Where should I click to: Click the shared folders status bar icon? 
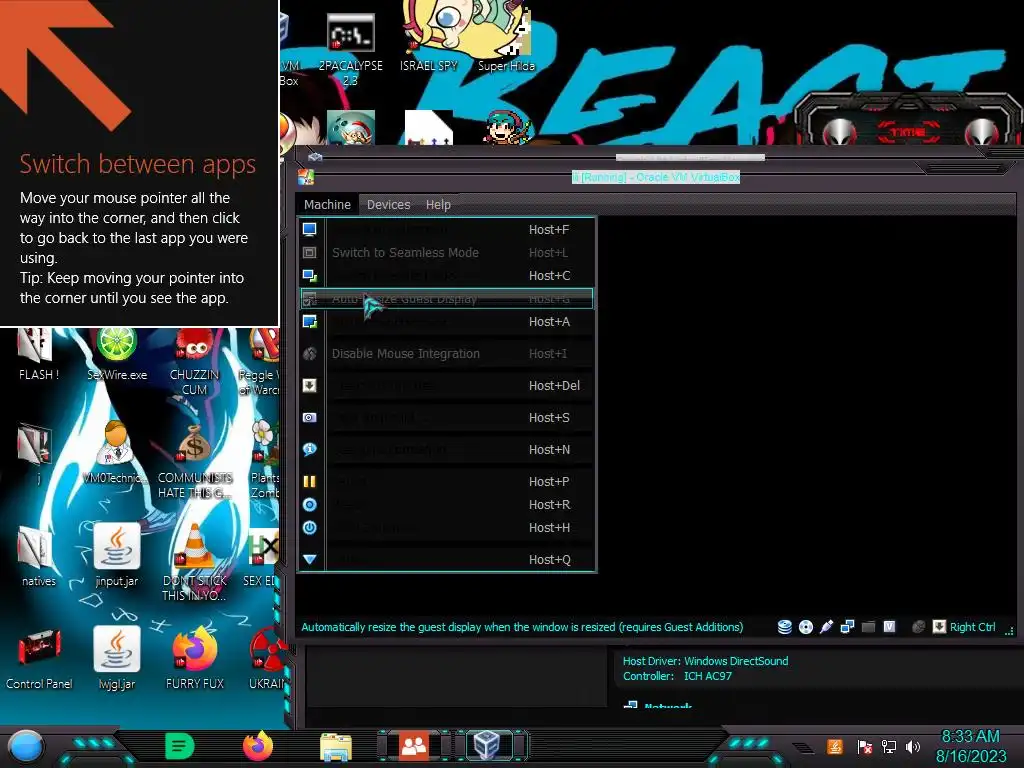tap(868, 627)
